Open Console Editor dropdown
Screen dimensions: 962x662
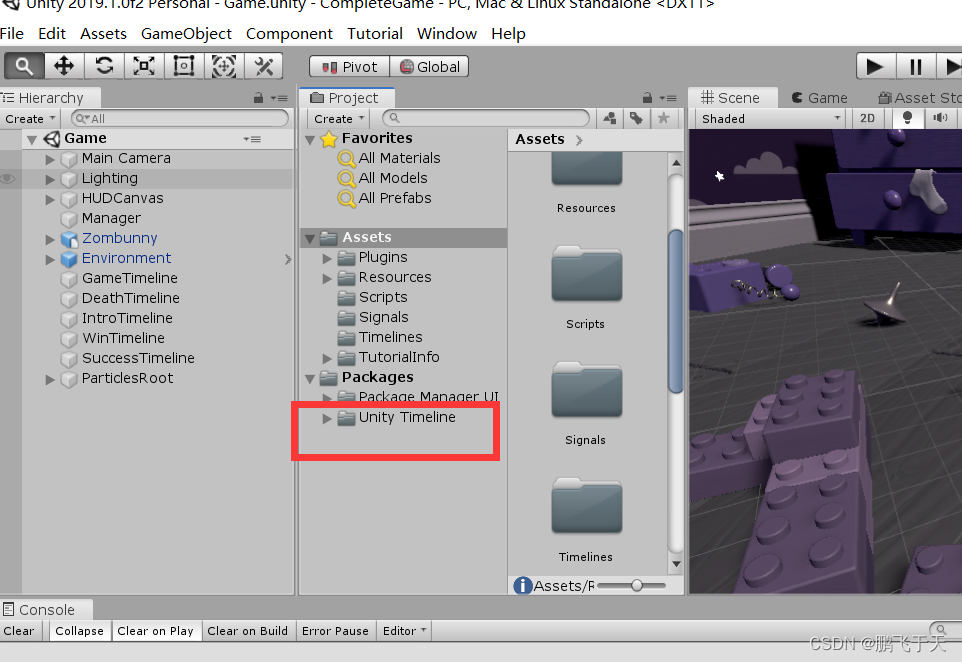tap(404, 631)
